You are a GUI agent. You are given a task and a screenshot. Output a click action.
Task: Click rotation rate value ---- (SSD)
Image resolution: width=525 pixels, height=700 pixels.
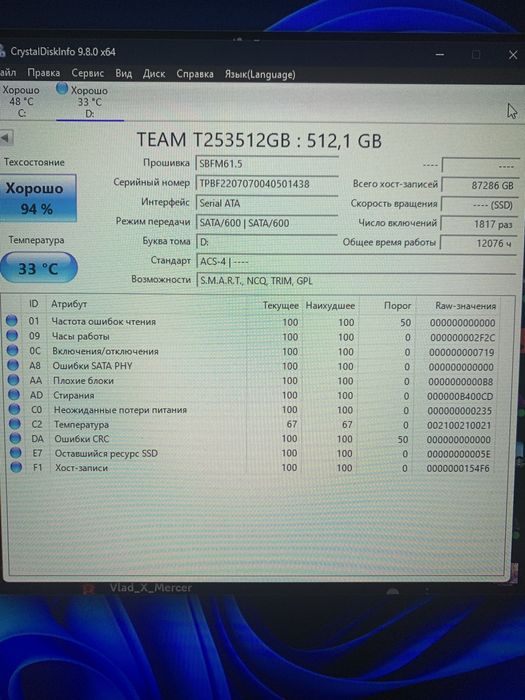(x=479, y=205)
